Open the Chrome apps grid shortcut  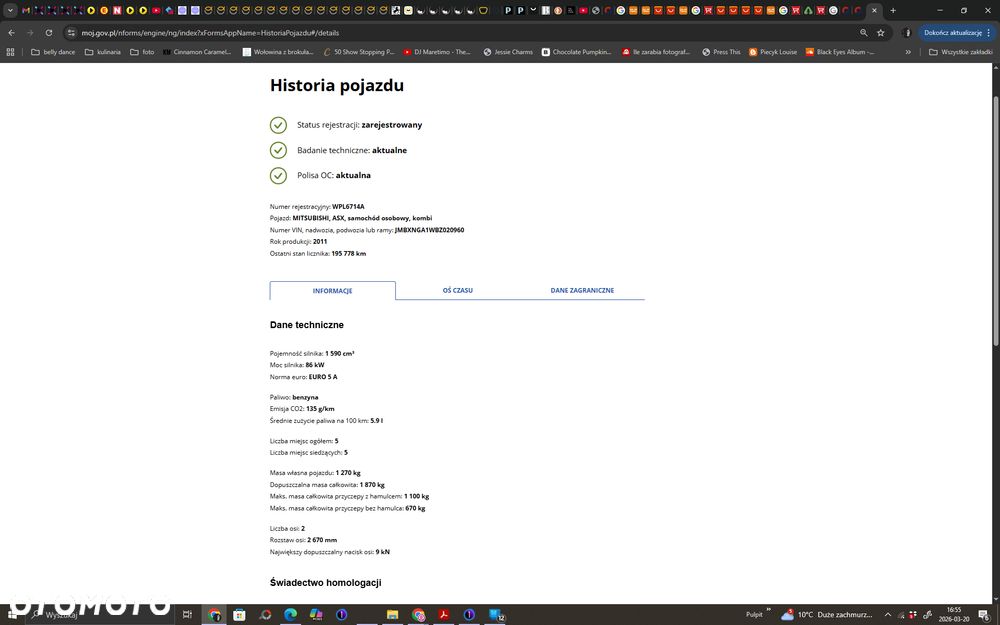coord(10,52)
